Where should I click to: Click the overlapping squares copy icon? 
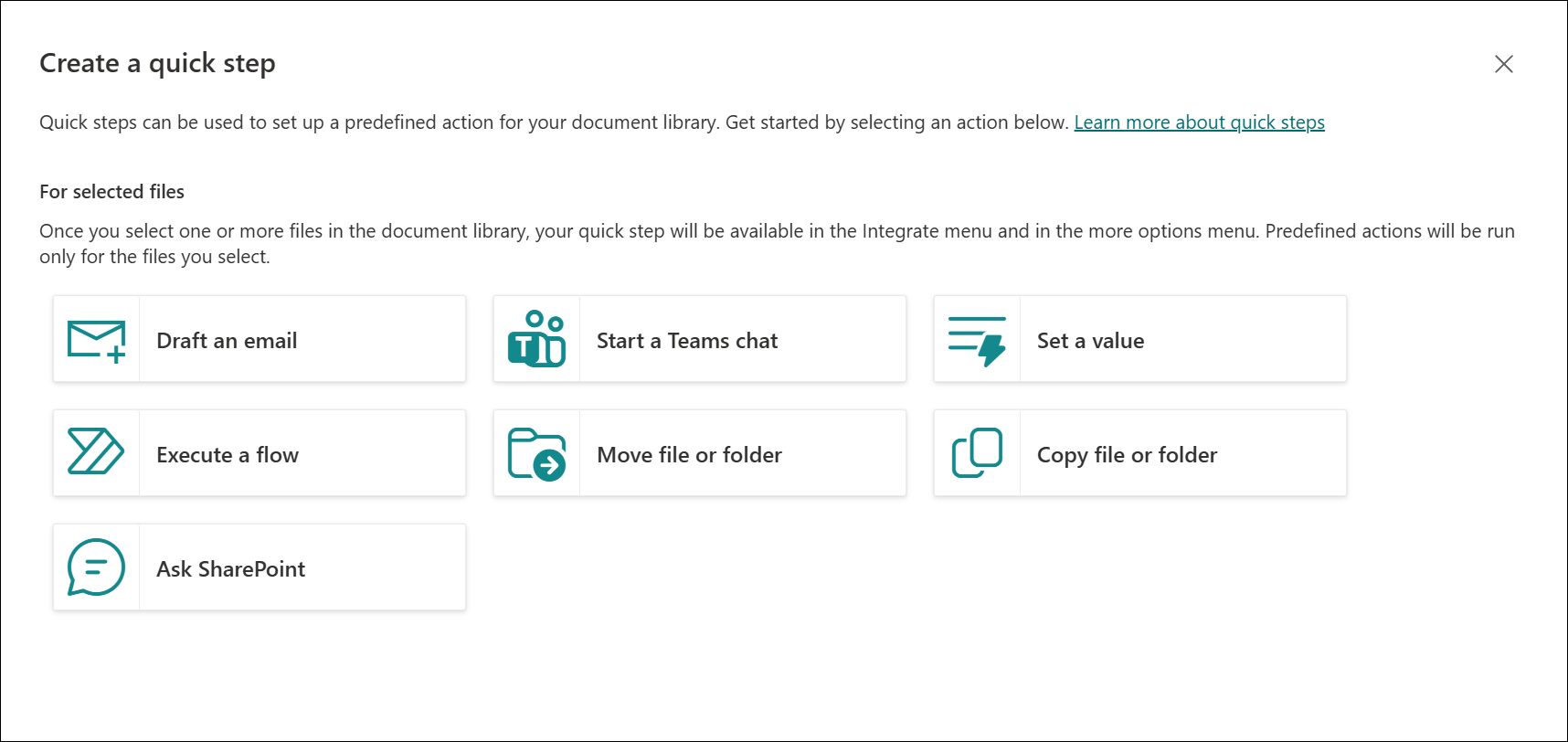coord(977,452)
